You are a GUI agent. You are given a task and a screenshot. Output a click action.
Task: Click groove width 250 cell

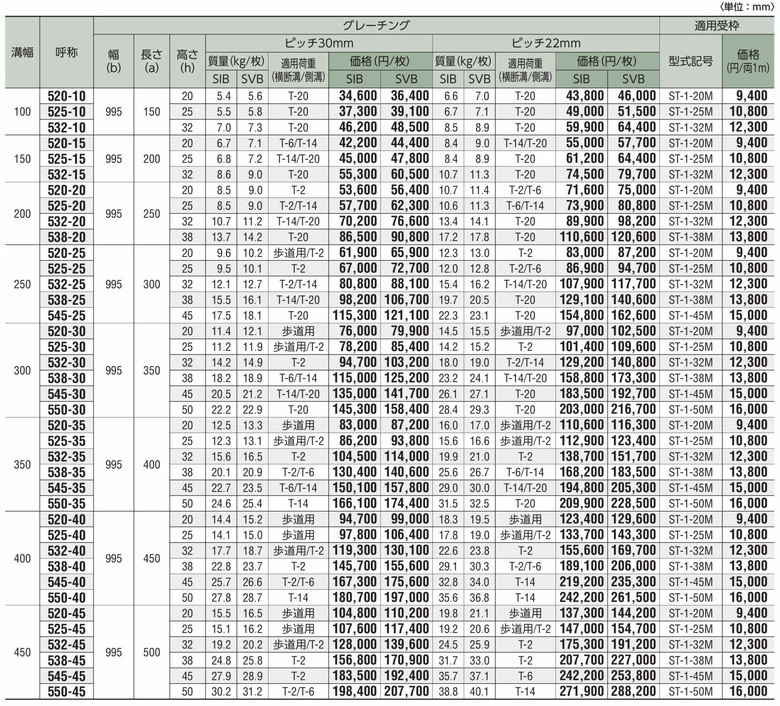tap(22, 285)
